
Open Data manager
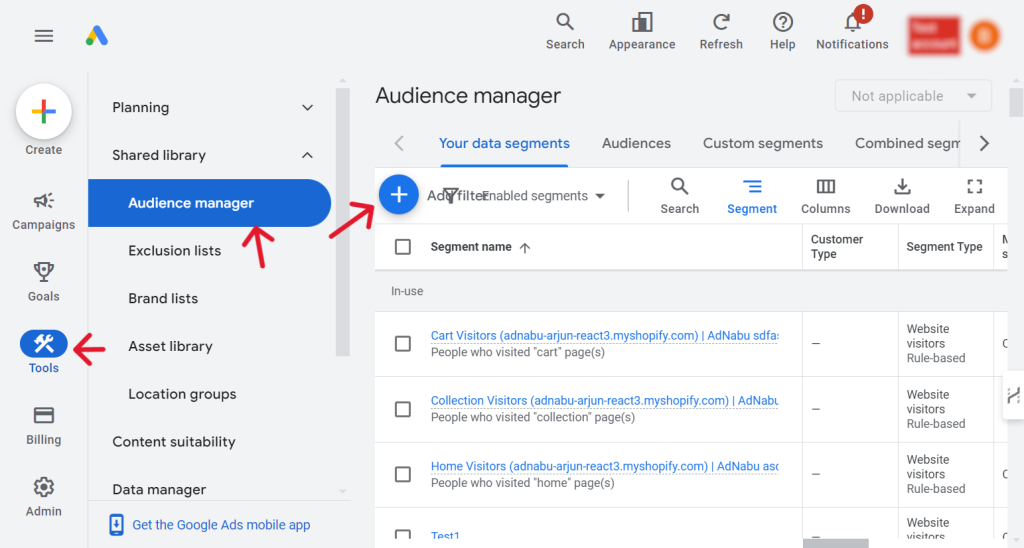(159, 489)
